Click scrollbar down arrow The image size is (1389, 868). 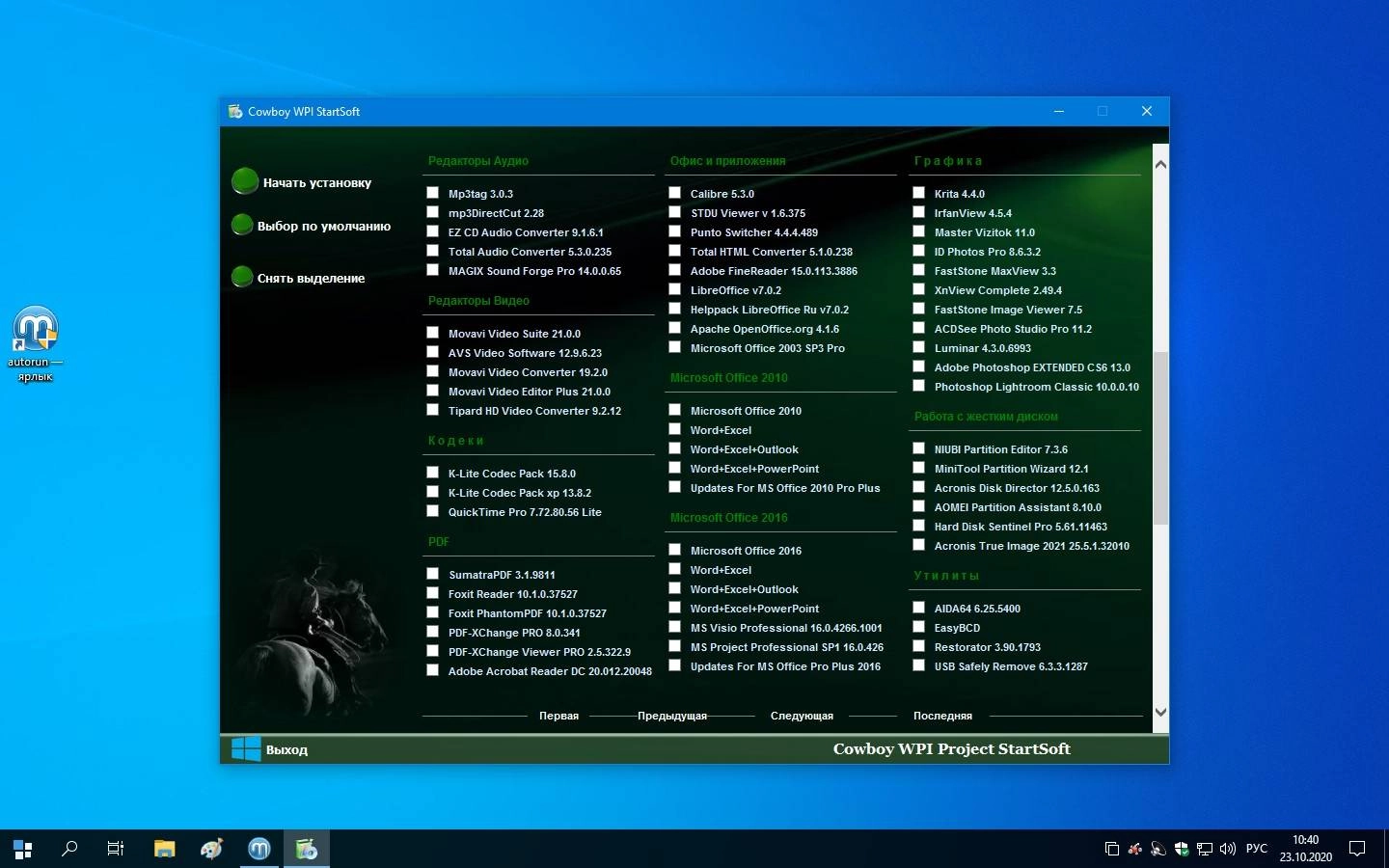click(x=1160, y=713)
